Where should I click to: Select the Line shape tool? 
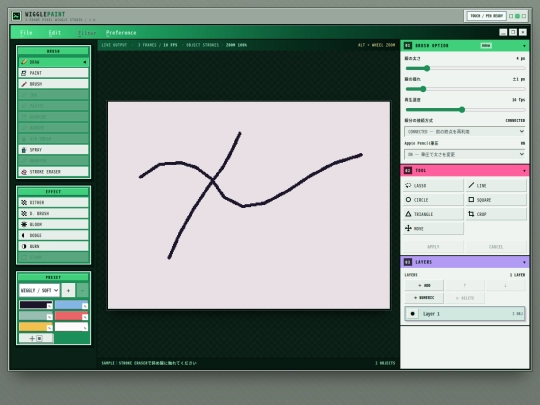click(x=496, y=186)
